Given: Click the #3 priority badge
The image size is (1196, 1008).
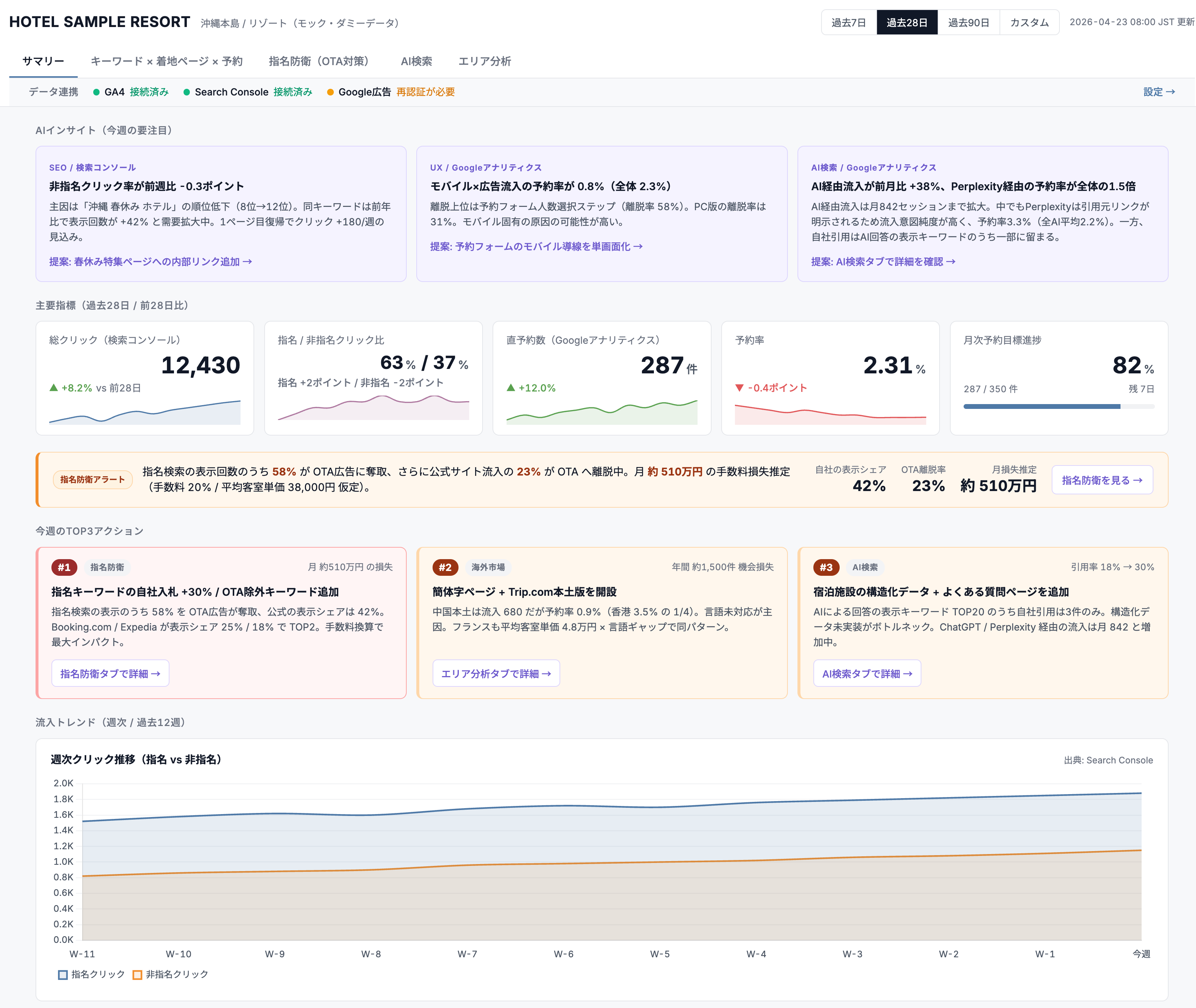Looking at the screenshot, I should point(826,567).
